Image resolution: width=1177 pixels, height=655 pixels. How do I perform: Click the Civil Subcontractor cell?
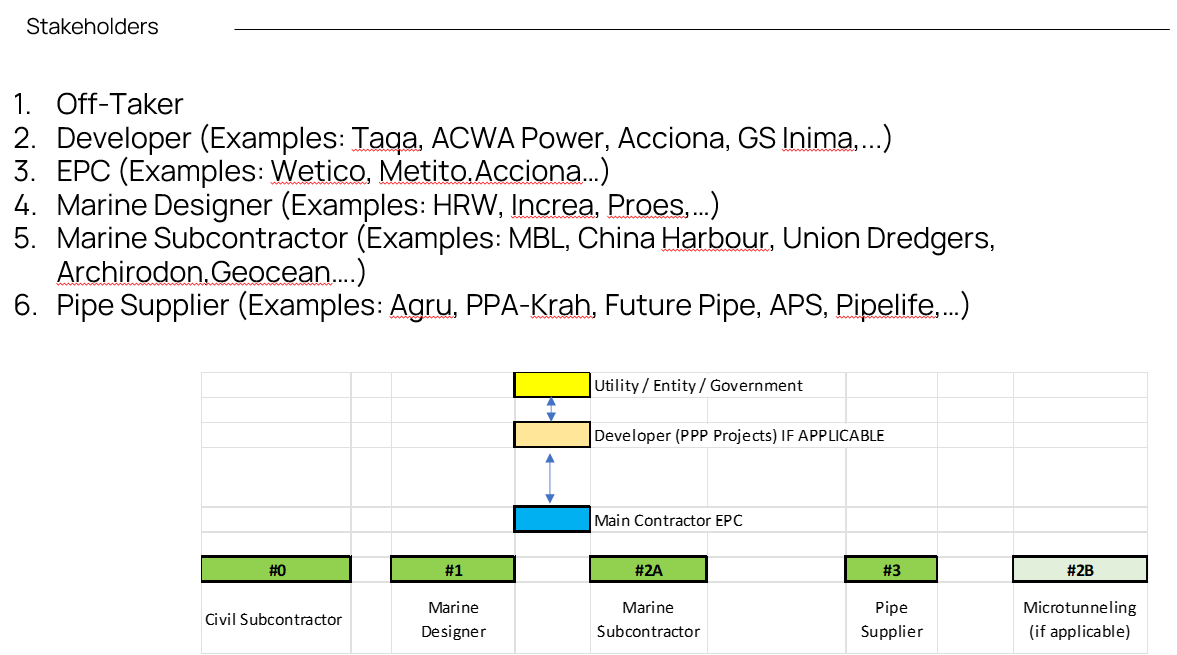click(276, 619)
